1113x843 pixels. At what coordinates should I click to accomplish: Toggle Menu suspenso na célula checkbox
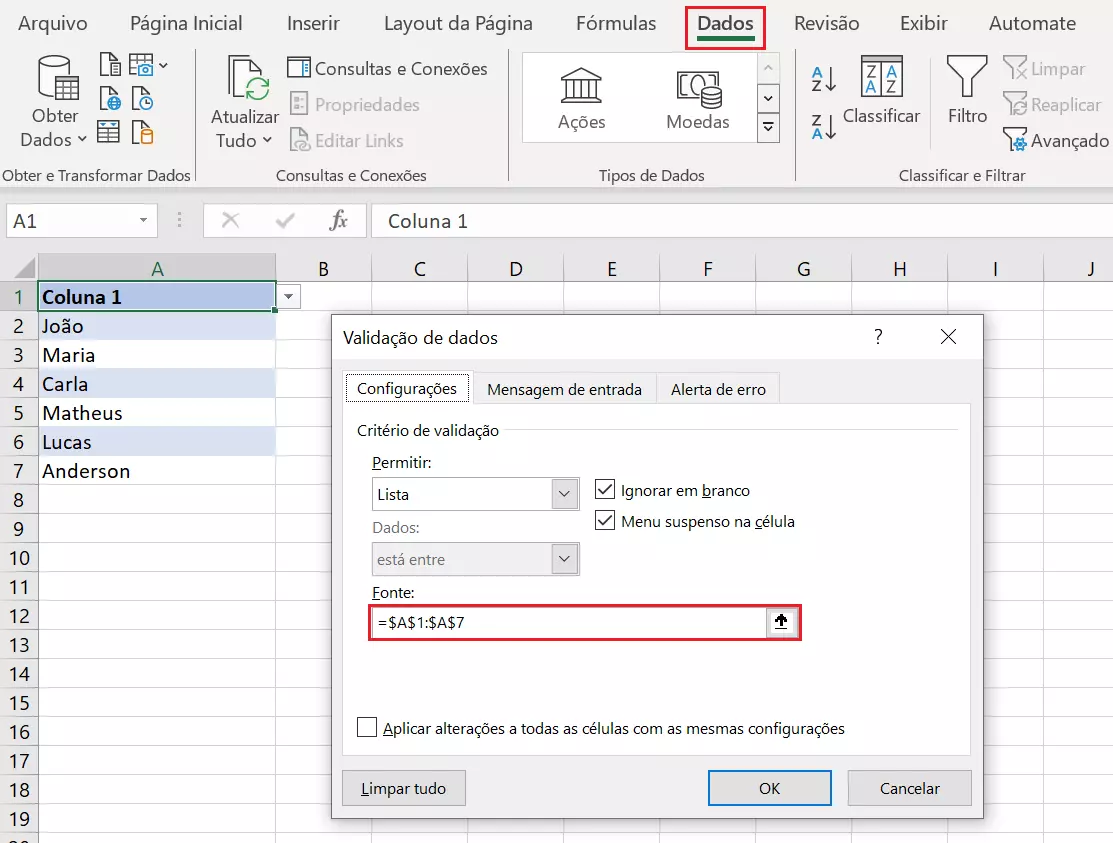tap(604, 521)
